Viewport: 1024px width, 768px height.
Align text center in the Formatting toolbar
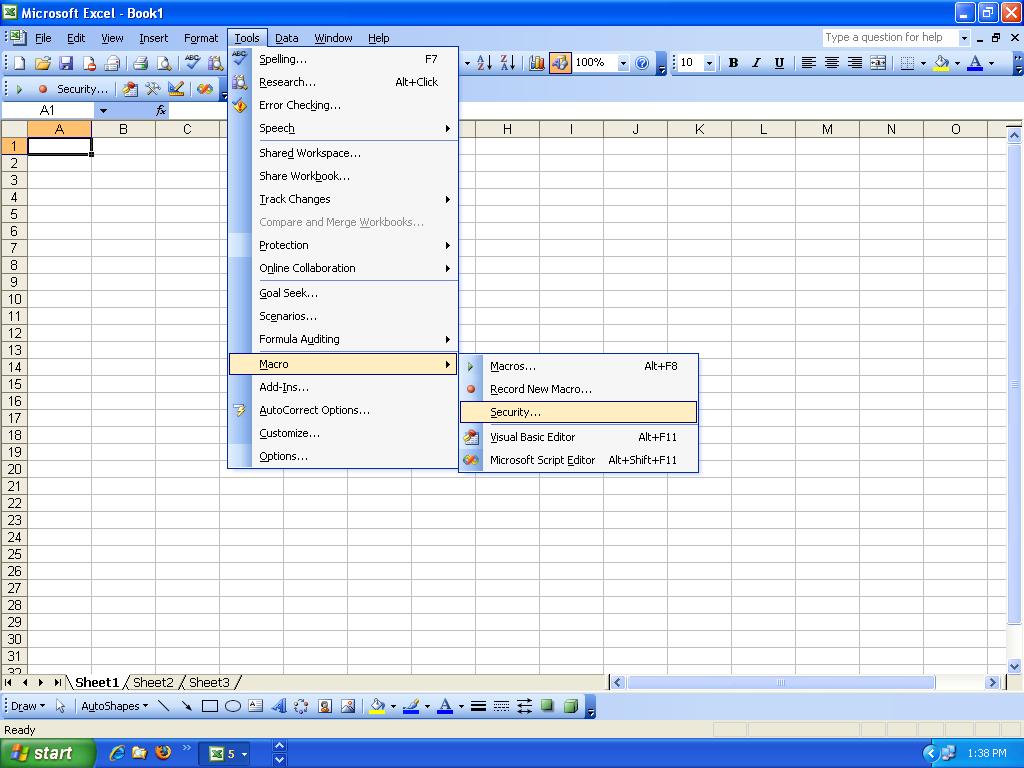tap(831, 63)
